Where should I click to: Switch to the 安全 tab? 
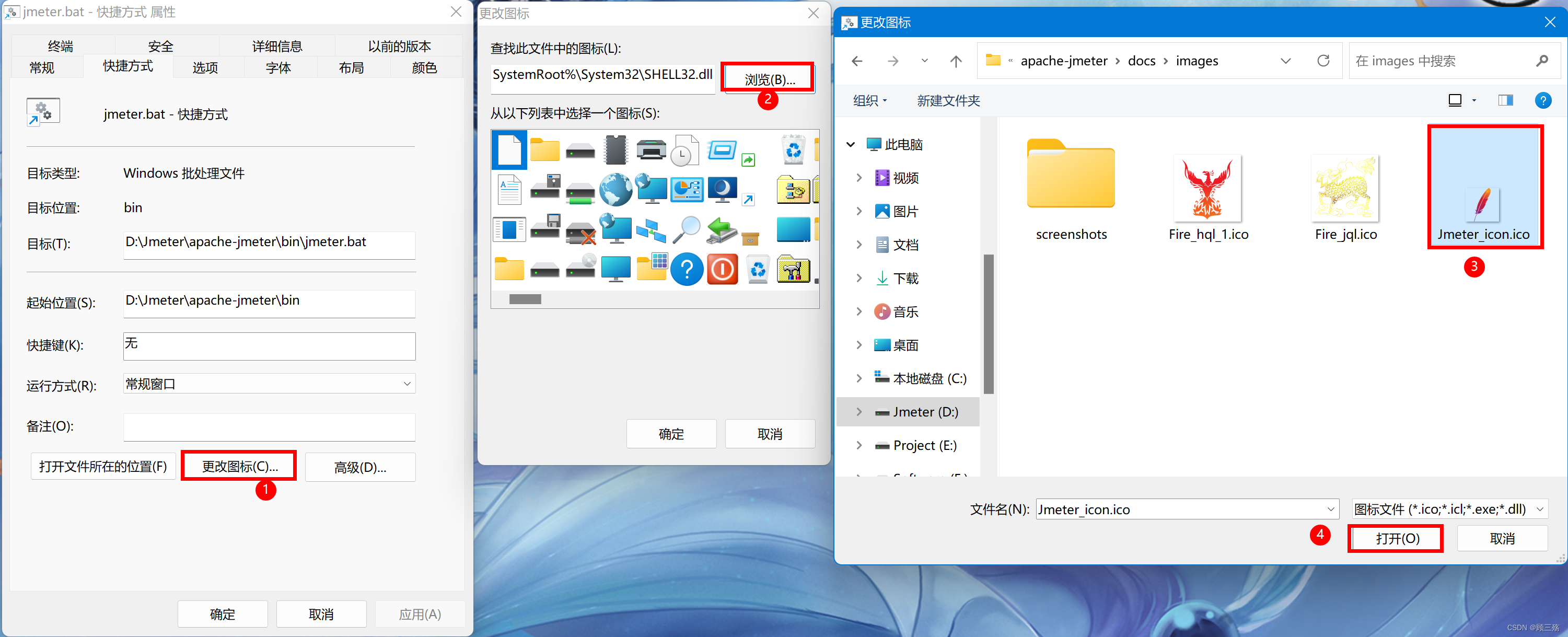(161, 47)
